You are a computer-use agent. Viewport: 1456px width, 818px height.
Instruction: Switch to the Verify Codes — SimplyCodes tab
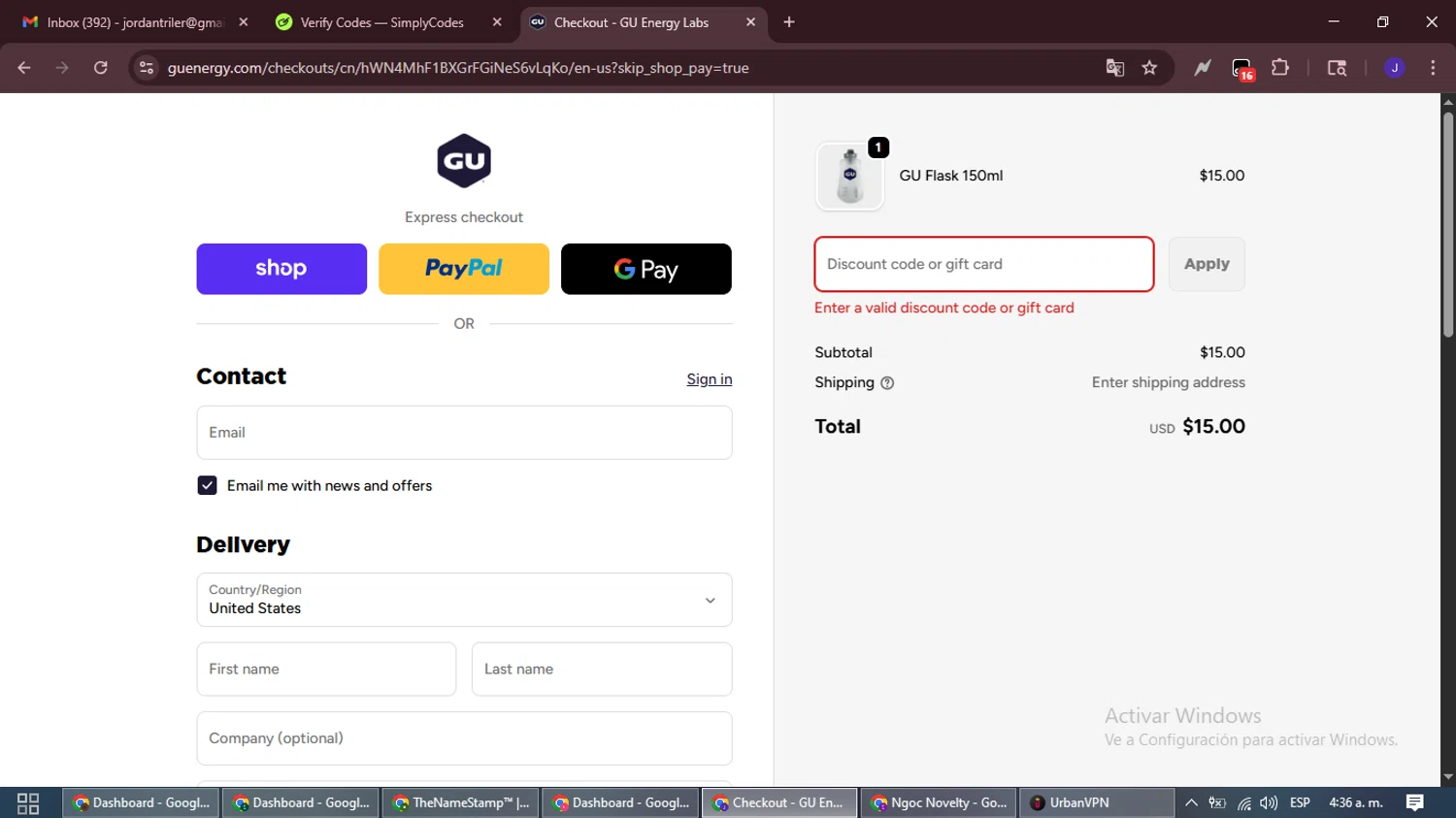click(381, 22)
